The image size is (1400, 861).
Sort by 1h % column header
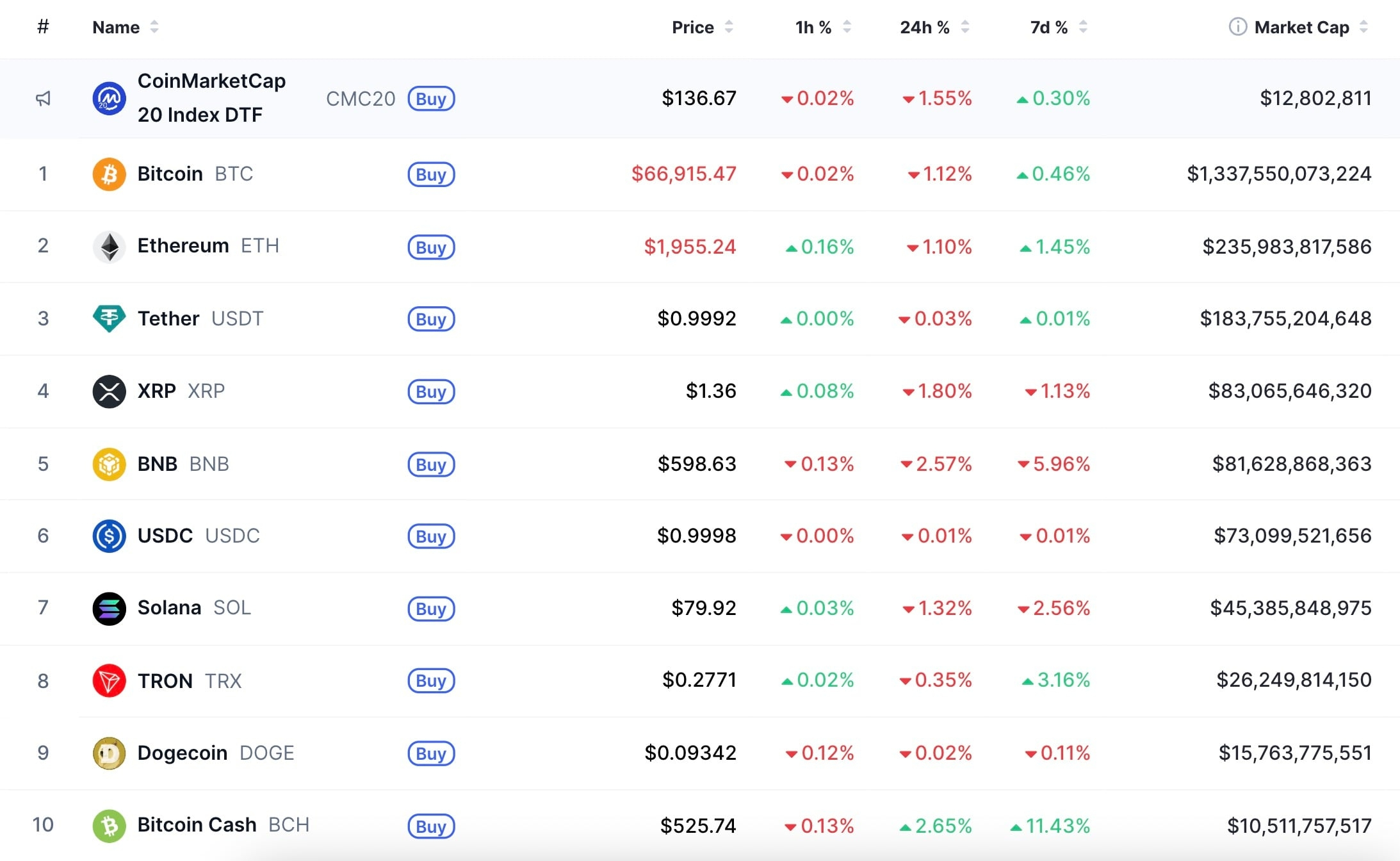[813, 28]
